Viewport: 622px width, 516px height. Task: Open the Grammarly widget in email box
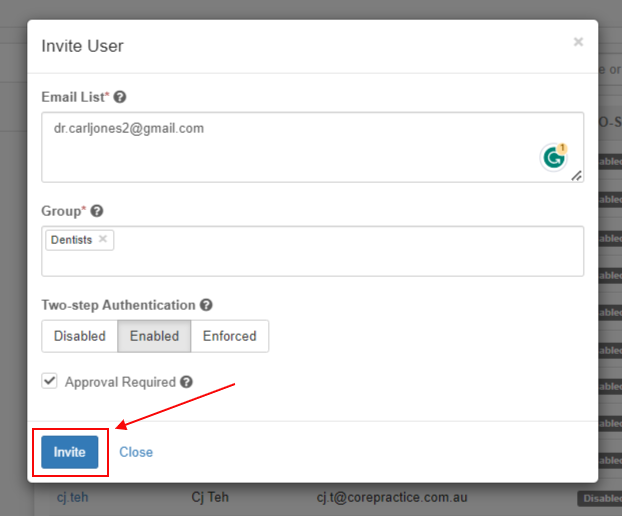click(x=553, y=157)
